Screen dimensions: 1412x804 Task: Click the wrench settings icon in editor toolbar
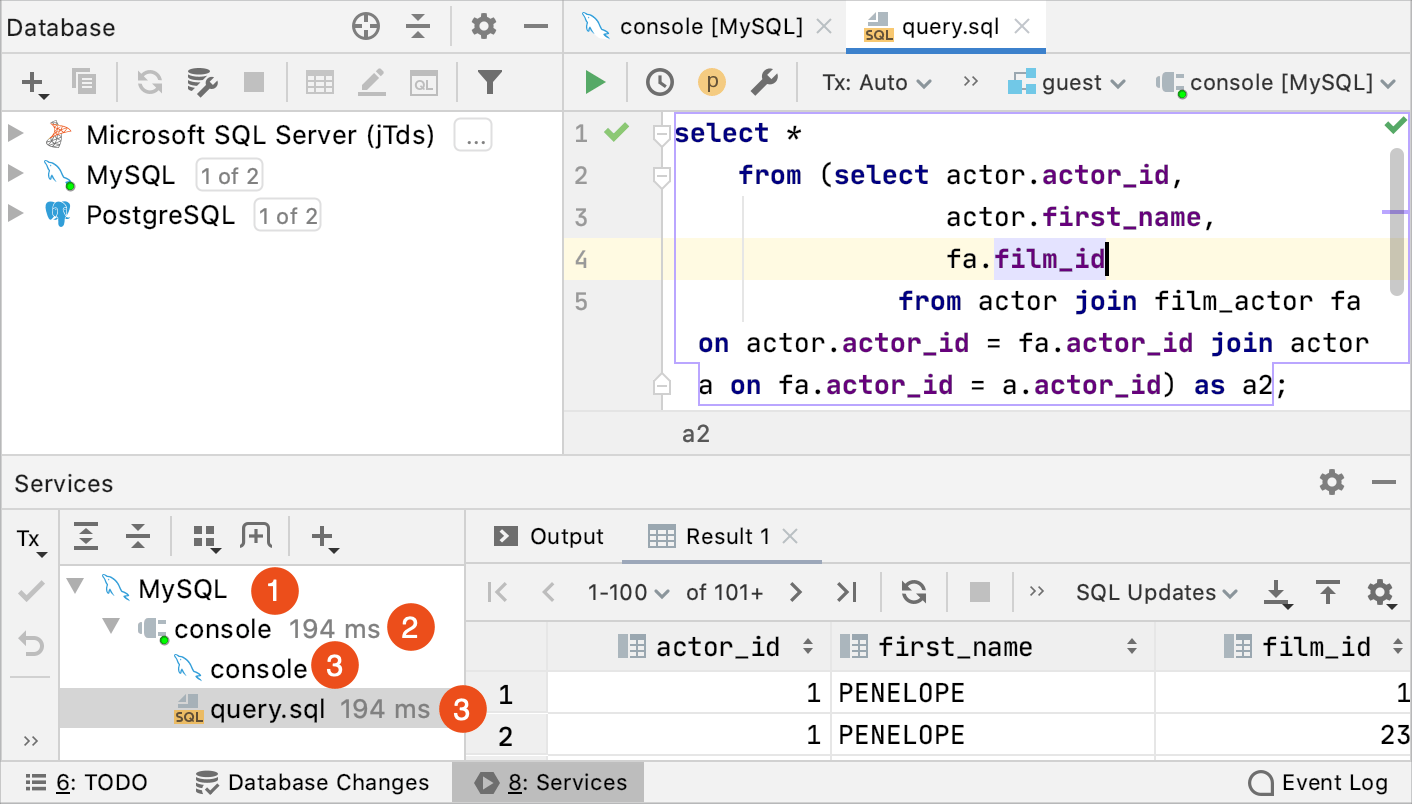(x=765, y=82)
